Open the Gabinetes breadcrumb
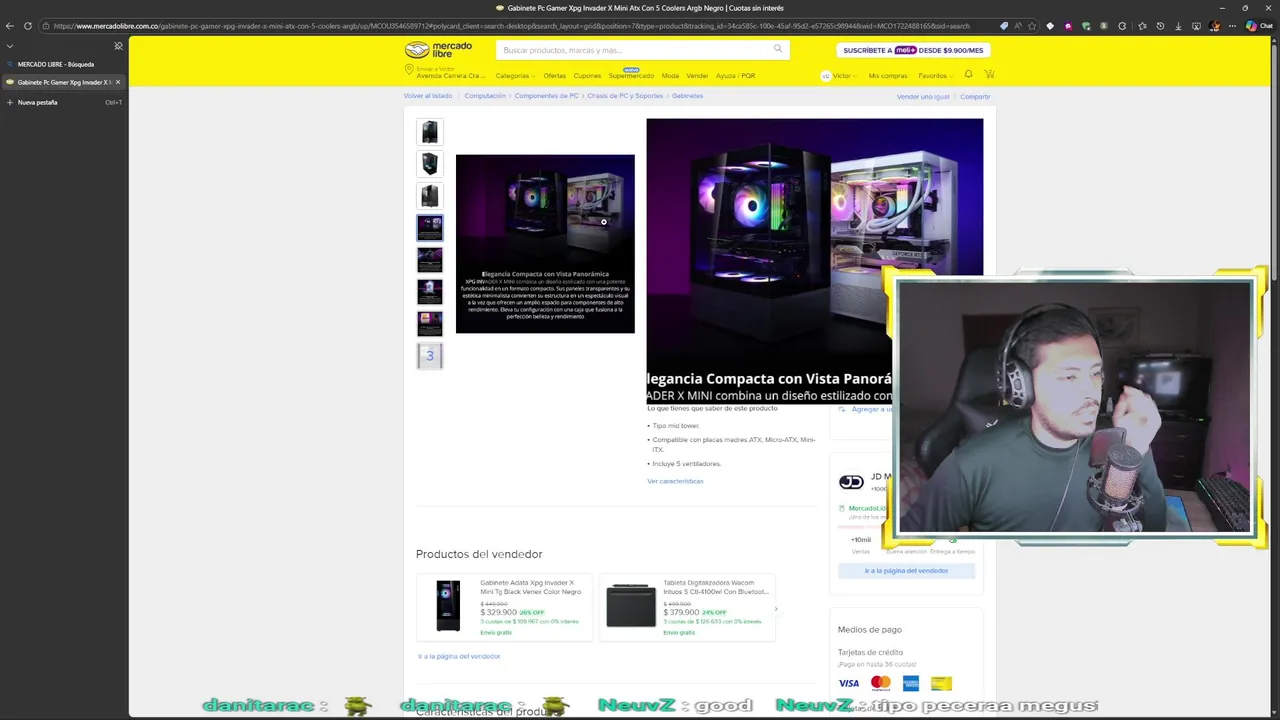Screen dimensions: 1280x720 pos(687,96)
